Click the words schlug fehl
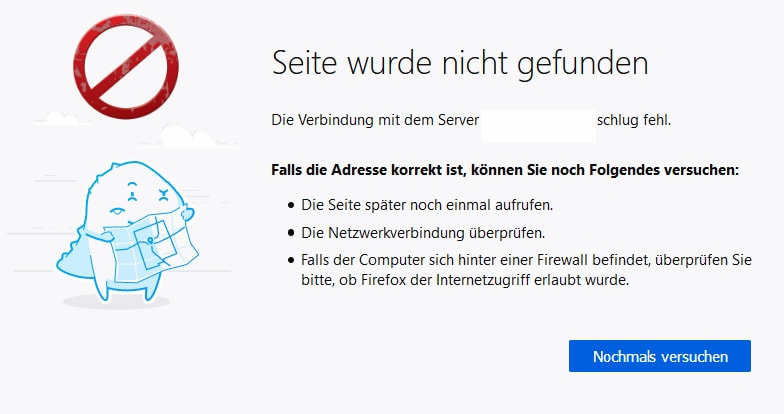Viewport: 784px width, 414px height. 634,120
